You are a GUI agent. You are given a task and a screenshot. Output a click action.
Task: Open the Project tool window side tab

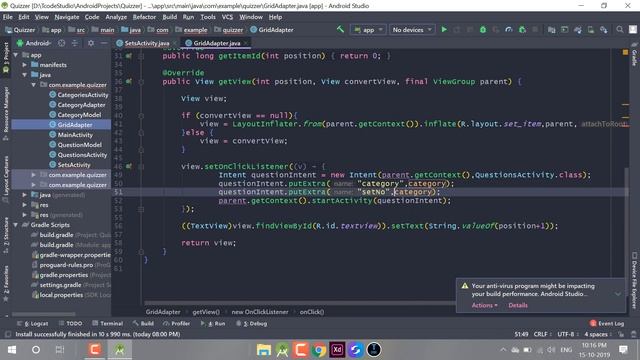click(x=6, y=57)
